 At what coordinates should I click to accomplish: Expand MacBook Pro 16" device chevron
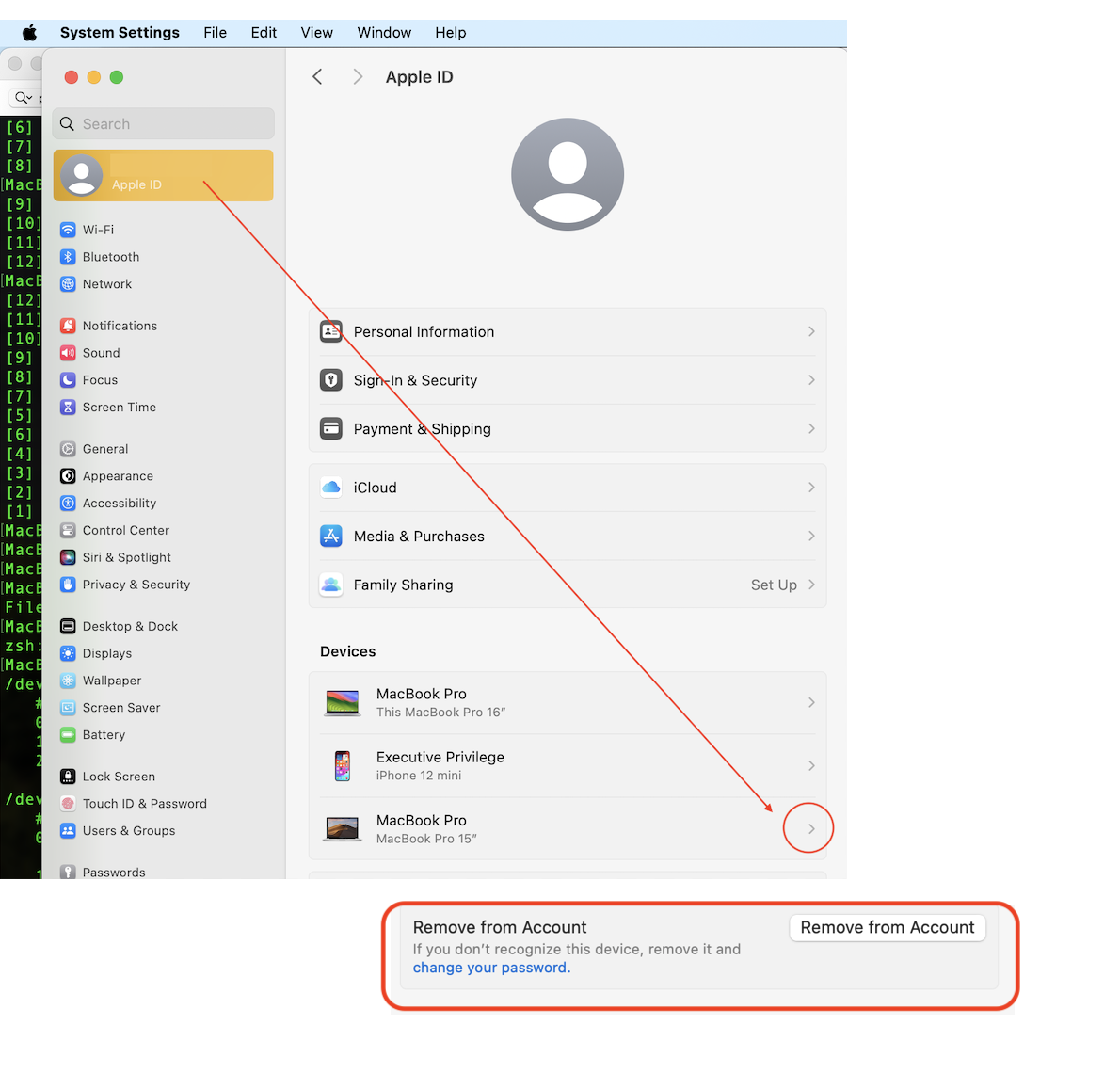pyautogui.click(x=811, y=703)
